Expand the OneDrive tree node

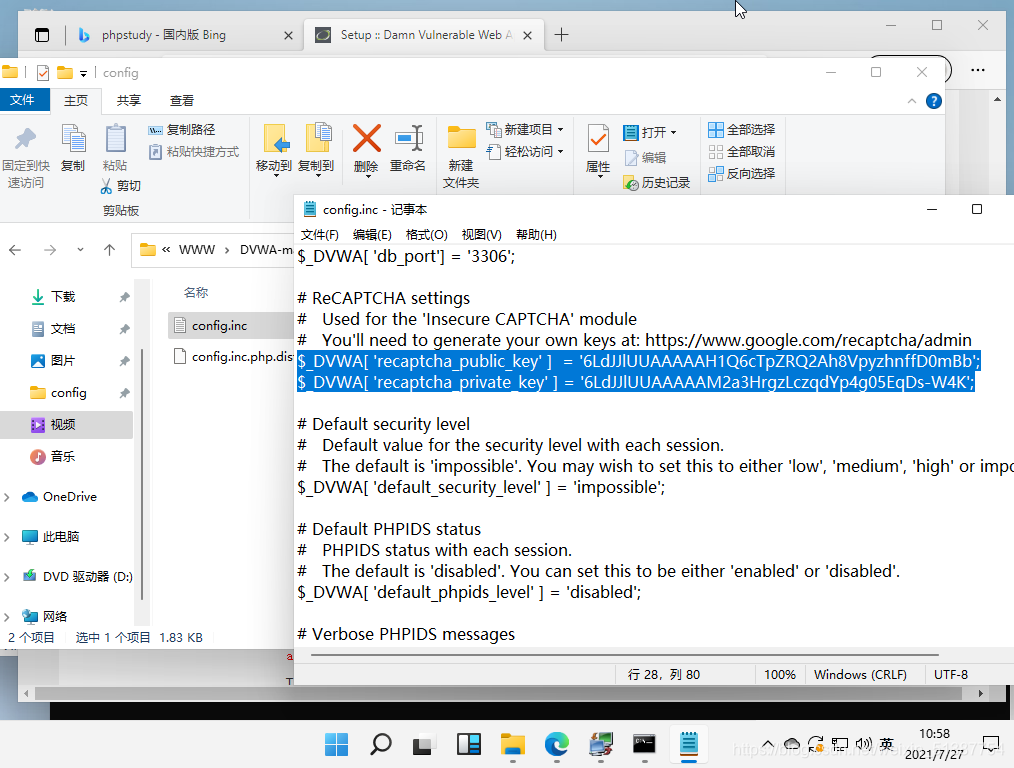pyautogui.click(x=7, y=497)
